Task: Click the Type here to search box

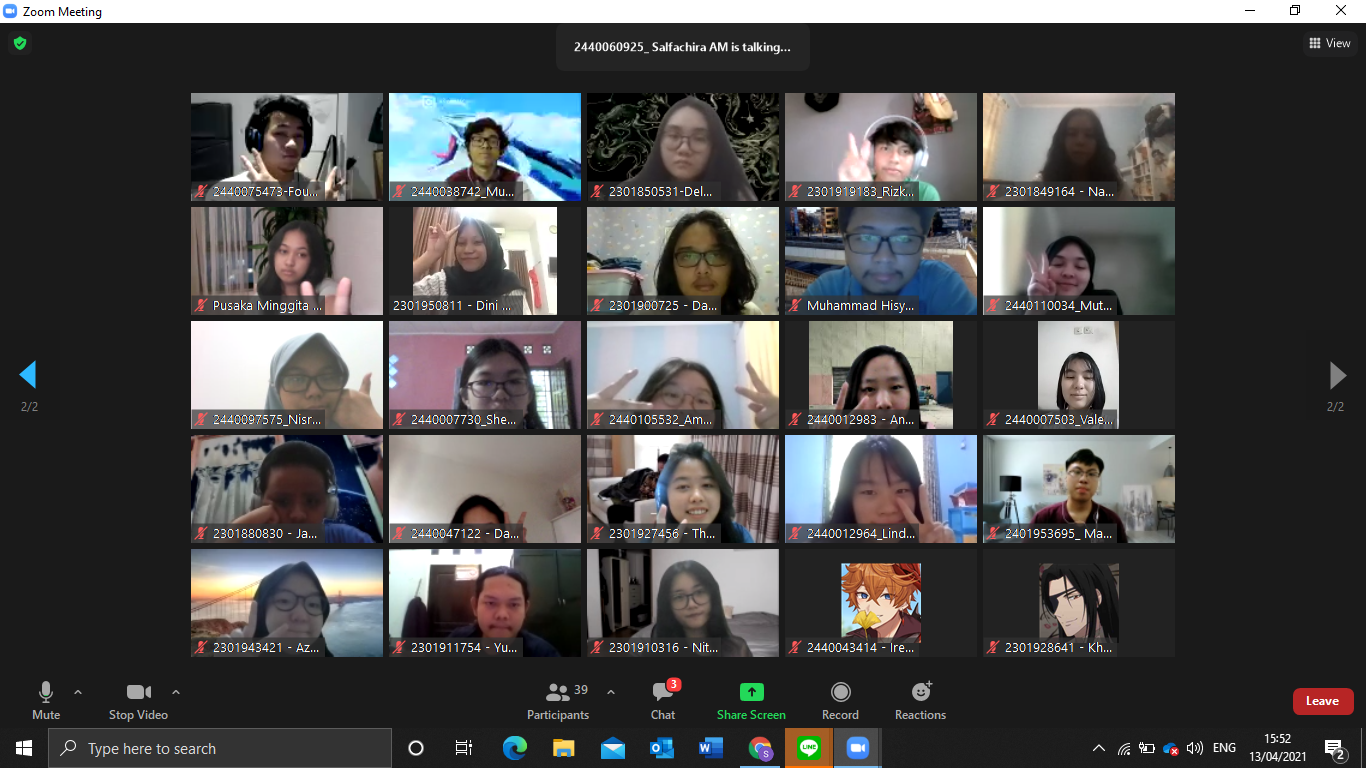Action: (x=220, y=748)
